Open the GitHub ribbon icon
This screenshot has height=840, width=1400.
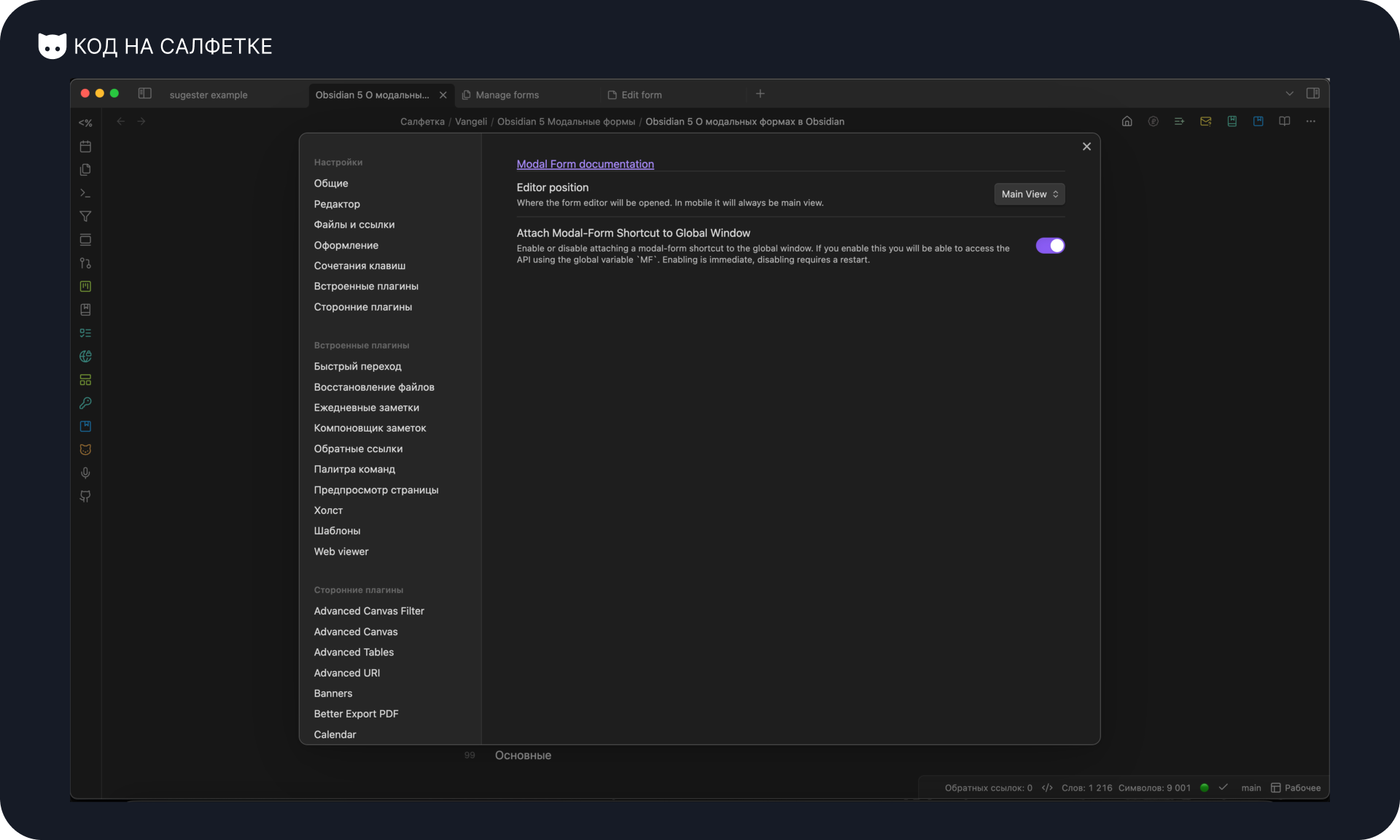85,497
